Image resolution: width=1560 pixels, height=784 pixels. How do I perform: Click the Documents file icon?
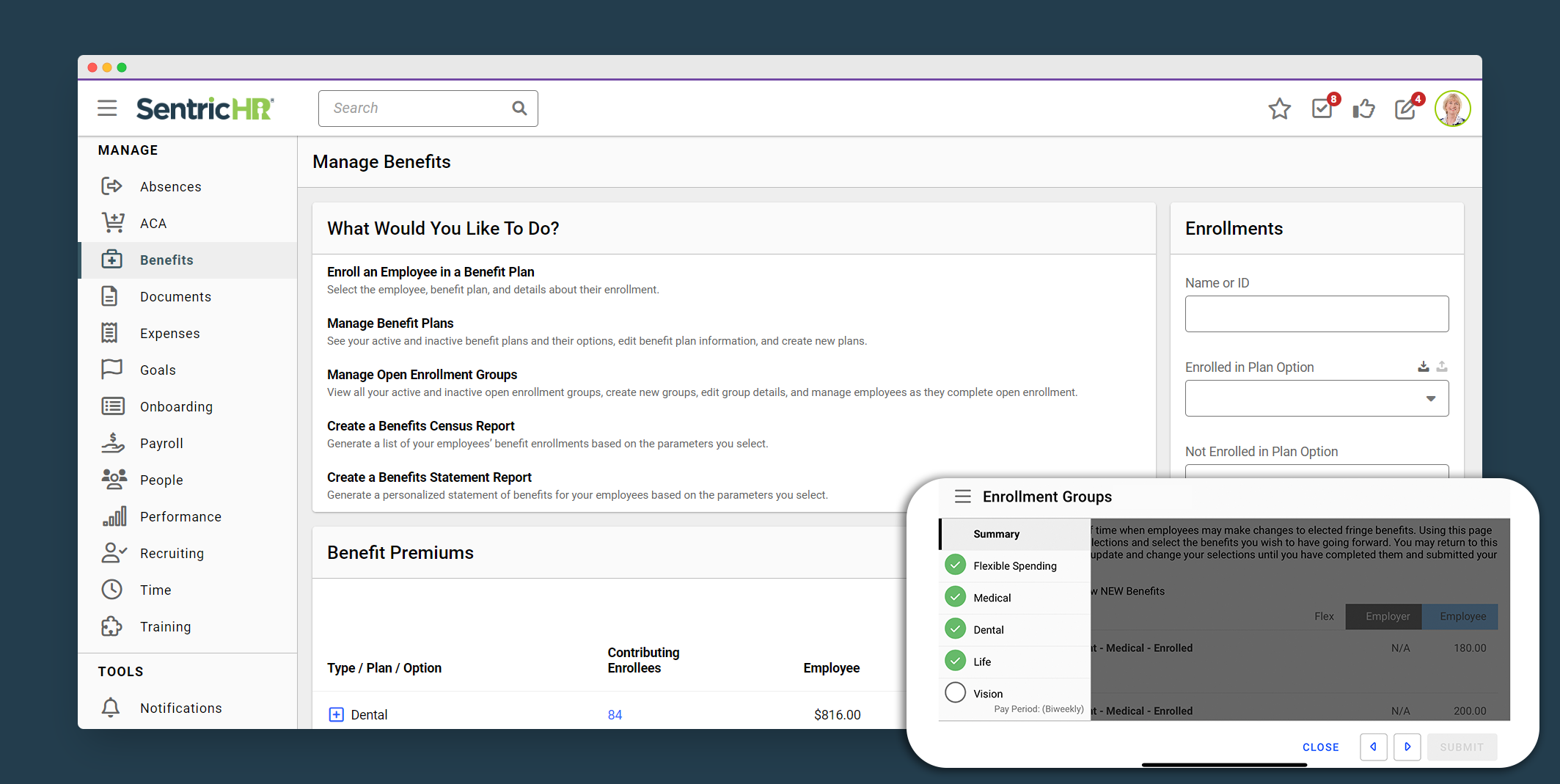(x=109, y=296)
